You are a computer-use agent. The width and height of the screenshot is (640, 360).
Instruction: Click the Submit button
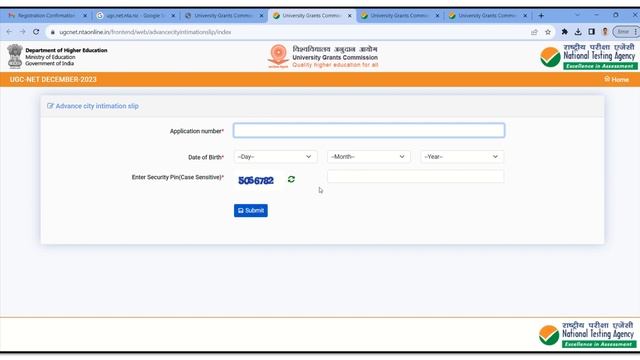point(251,211)
